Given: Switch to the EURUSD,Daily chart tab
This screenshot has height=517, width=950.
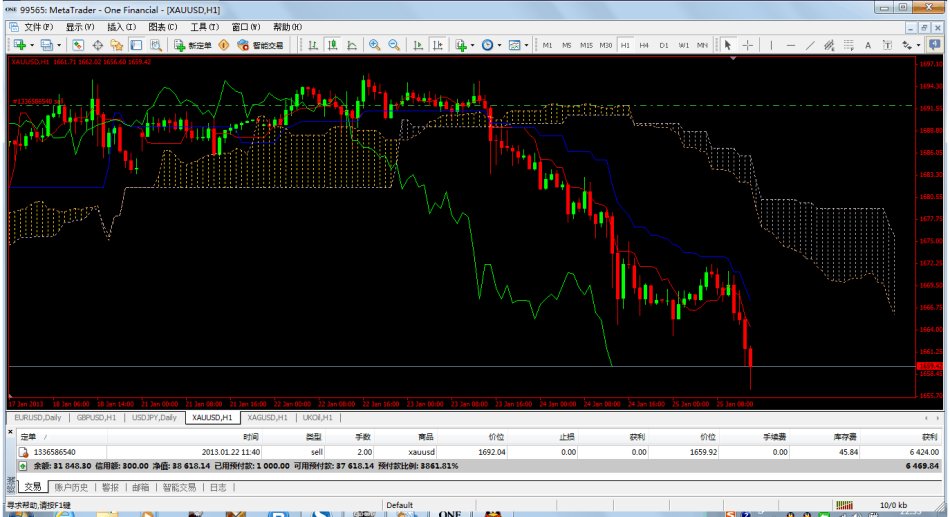Looking at the screenshot, I should [38, 417].
